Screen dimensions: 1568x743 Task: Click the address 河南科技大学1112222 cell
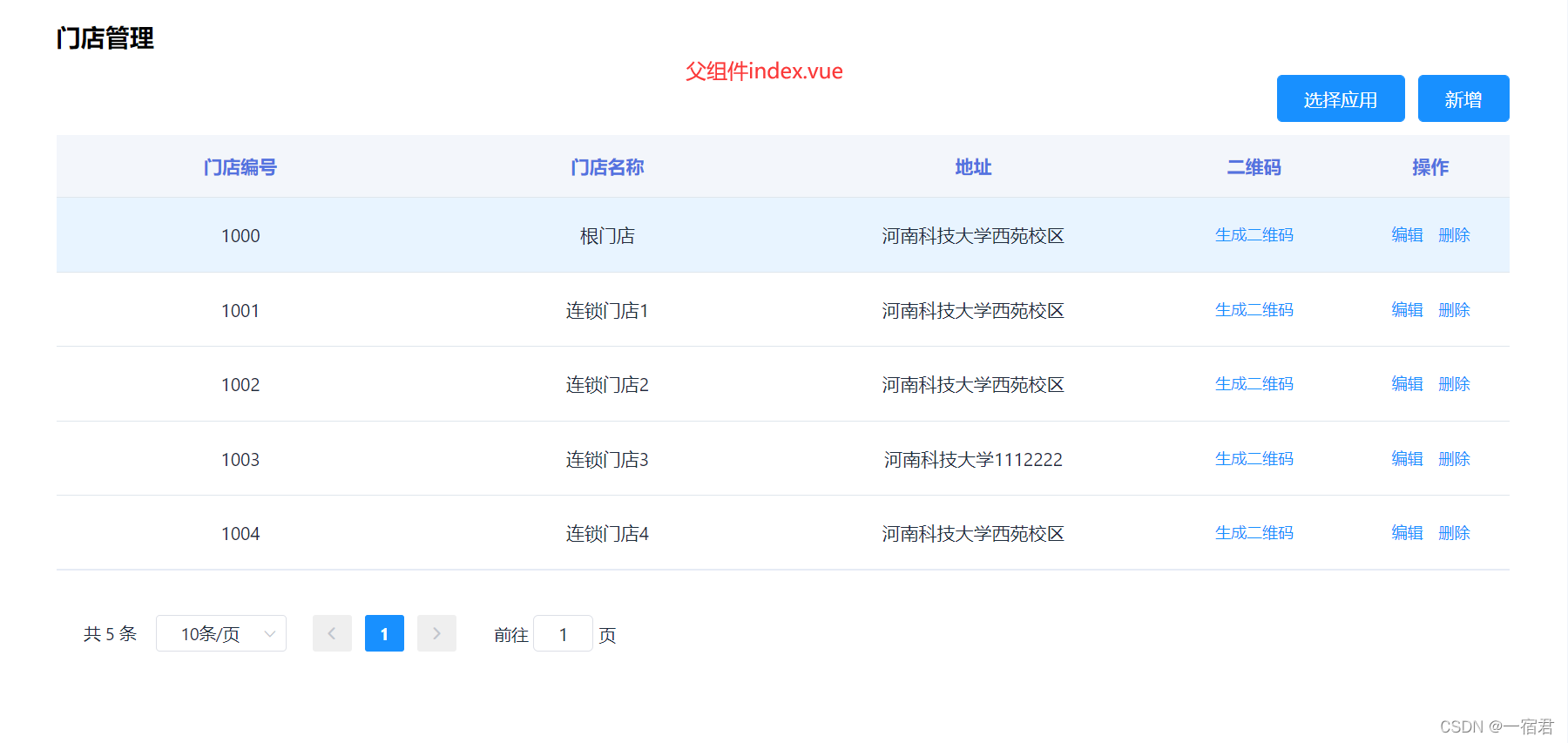pos(973,460)
